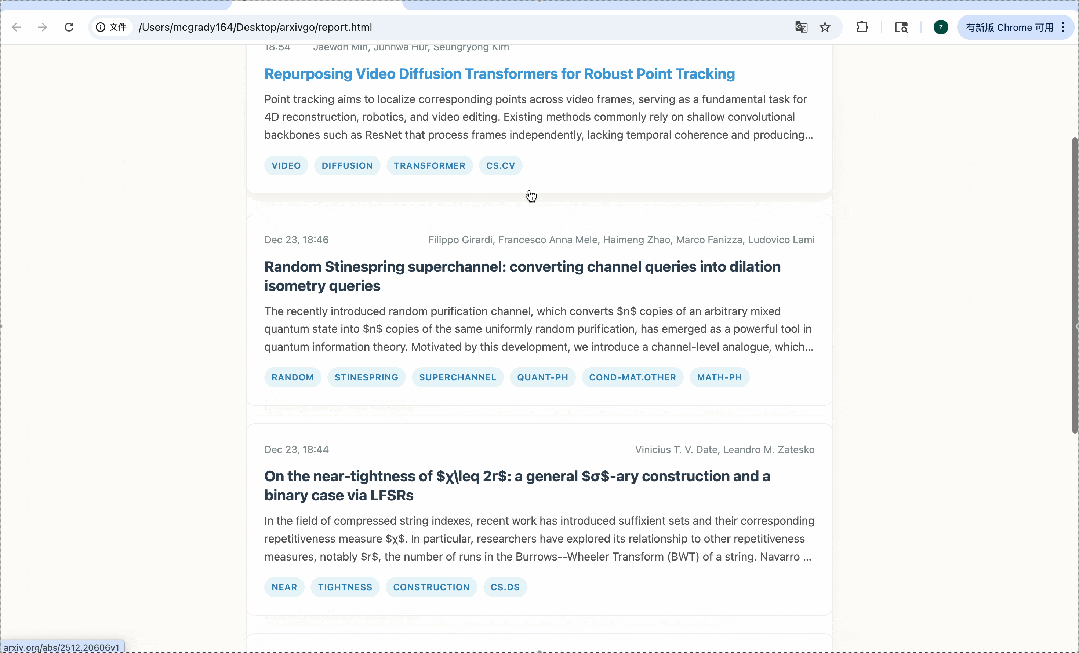1079x653 pixels.
Task: Reload the report.html page
Action: pos(69,27)
